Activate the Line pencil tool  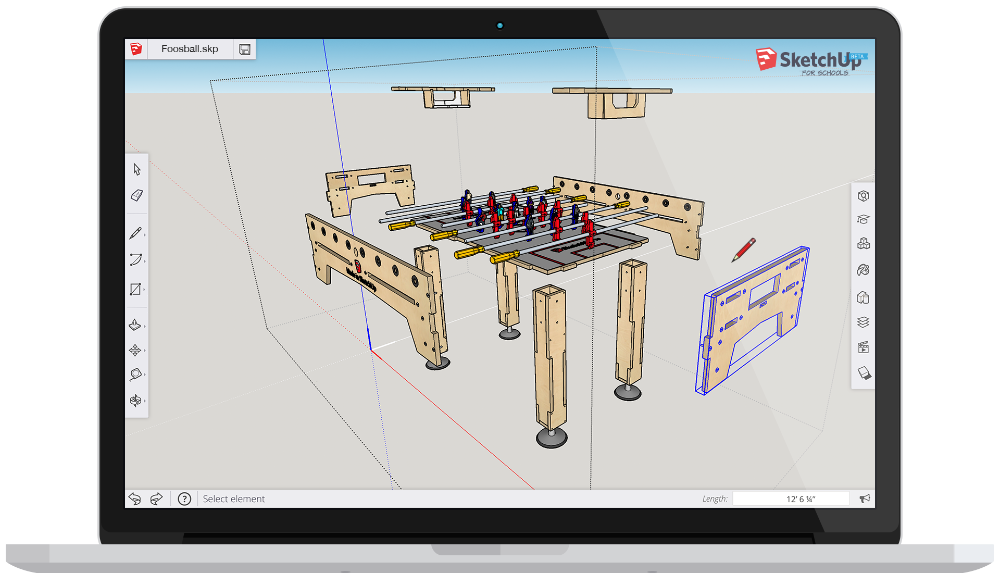[135, 233]
